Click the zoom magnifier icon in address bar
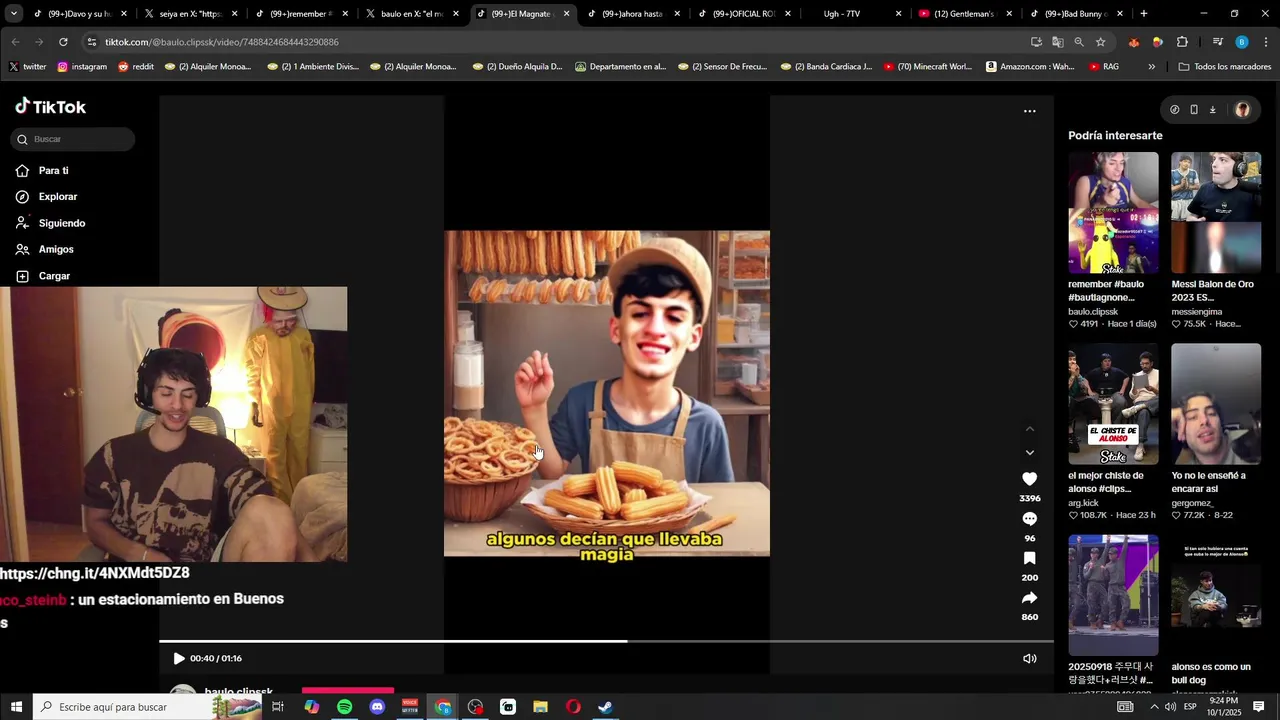Viewport: 1280px width, 720px height. (x=1079, y=42)
